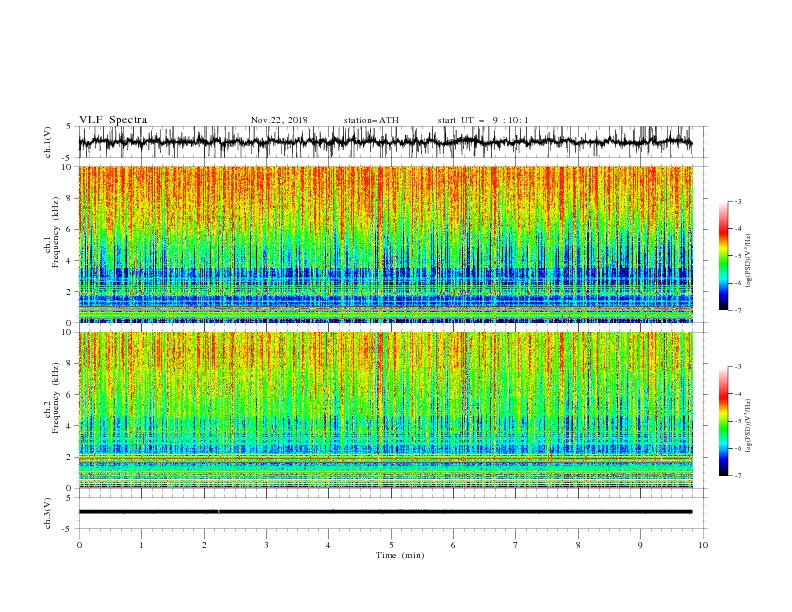
Task: Click the ch.2 spectrogram color scale bar
Action: coord(723,421)
